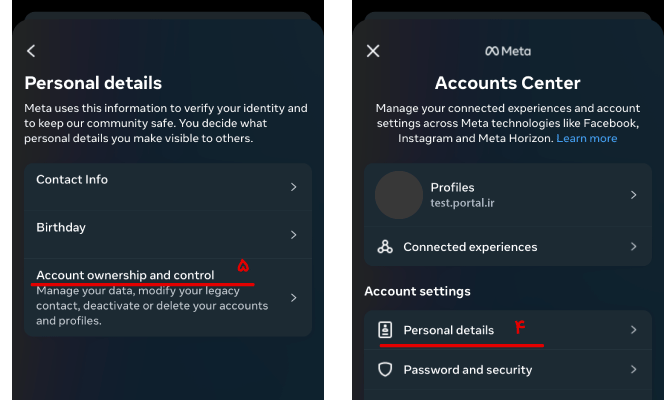Select the Contact Info entry
The height and width of the screenshot is (400, 671).
(x=168, y=187)
